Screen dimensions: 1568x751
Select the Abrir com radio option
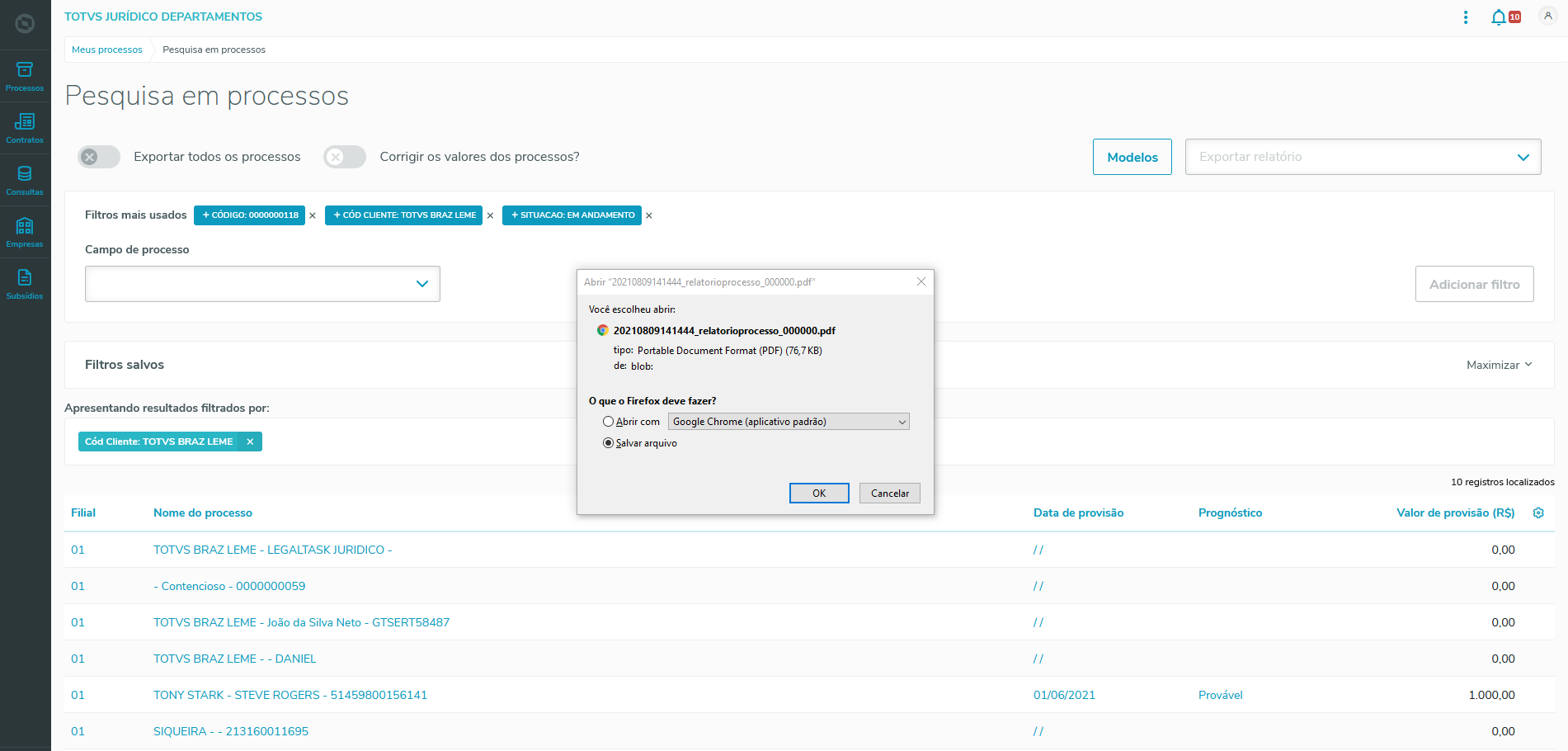(x=609, y=422)
